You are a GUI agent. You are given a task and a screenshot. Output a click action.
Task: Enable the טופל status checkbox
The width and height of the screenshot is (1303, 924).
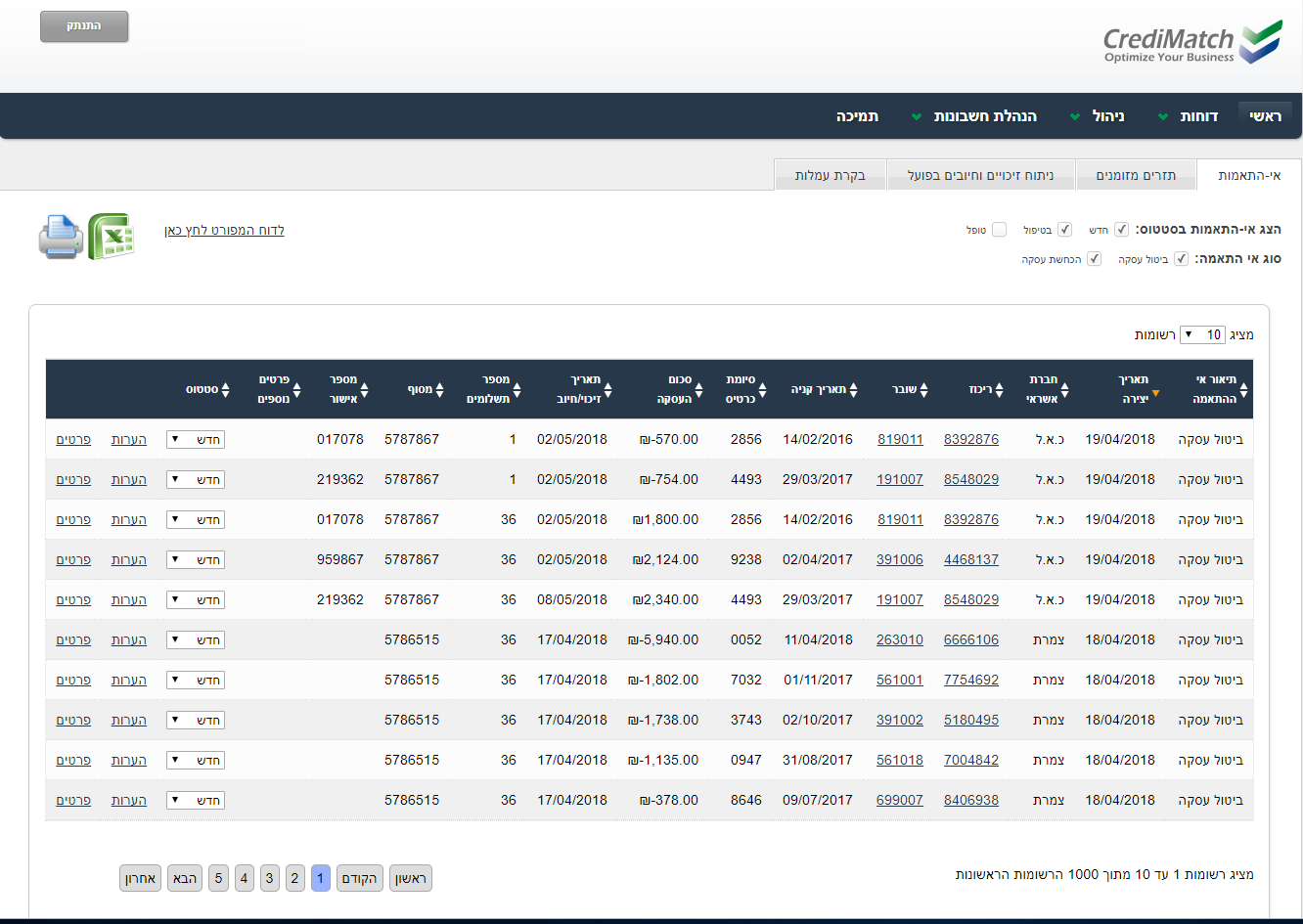999,230
